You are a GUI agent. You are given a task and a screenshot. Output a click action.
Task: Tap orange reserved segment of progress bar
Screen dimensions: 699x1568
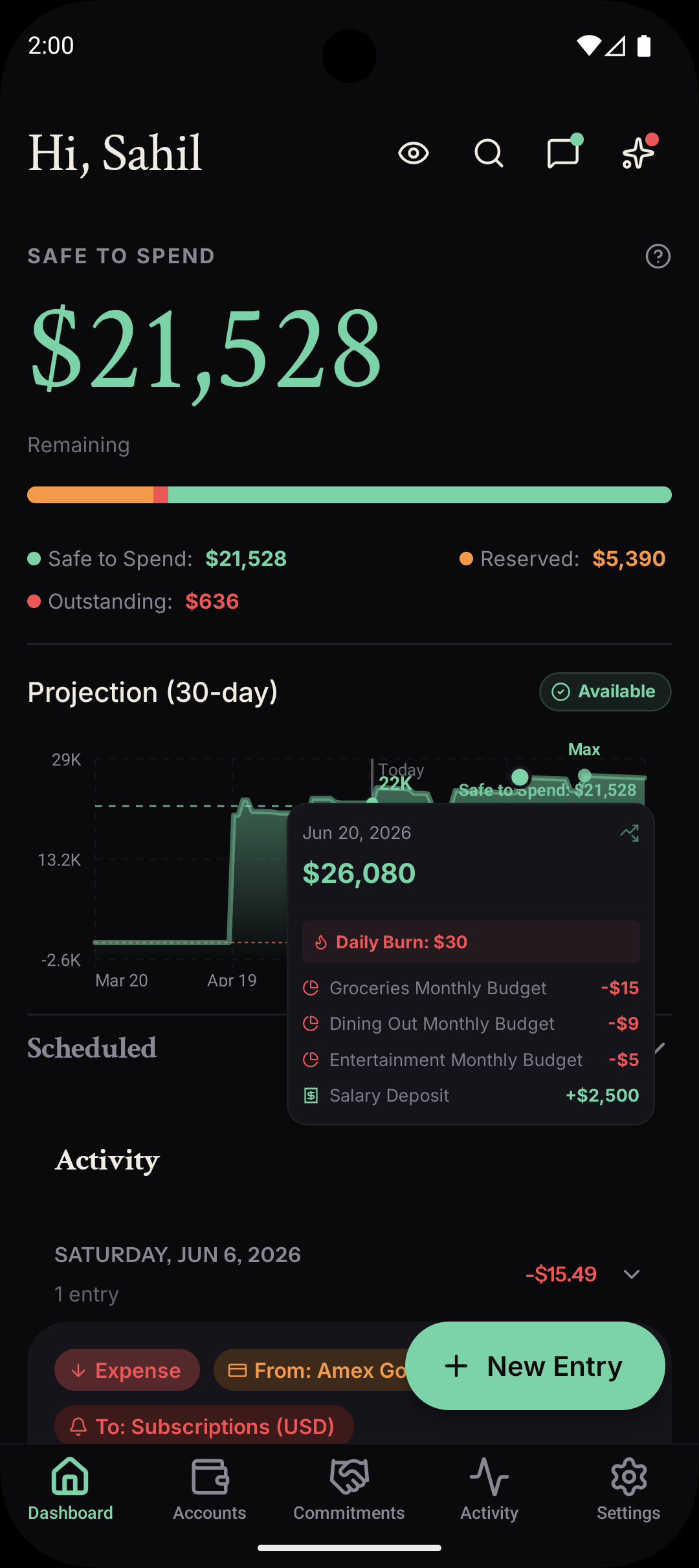pos(91,495)
